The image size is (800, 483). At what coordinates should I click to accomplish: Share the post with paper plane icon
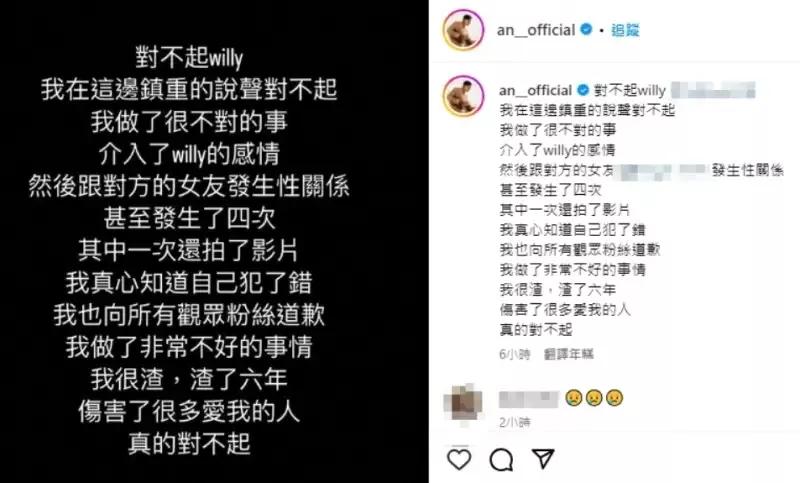click(x=543, y=459)
